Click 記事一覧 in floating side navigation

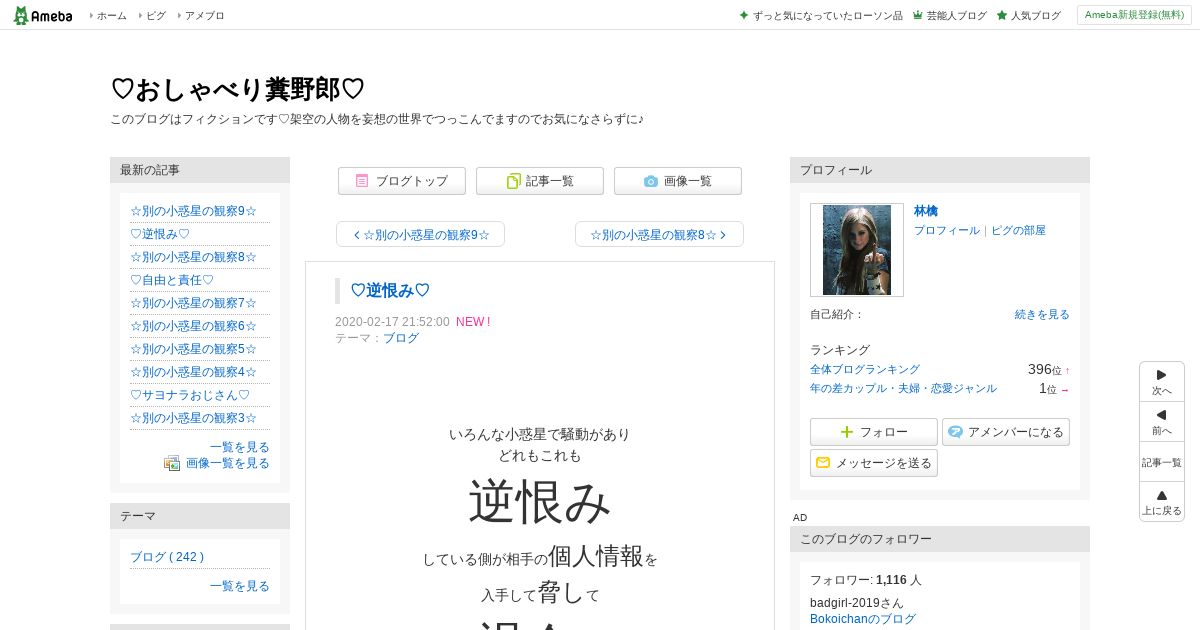tap(1162, 462)
